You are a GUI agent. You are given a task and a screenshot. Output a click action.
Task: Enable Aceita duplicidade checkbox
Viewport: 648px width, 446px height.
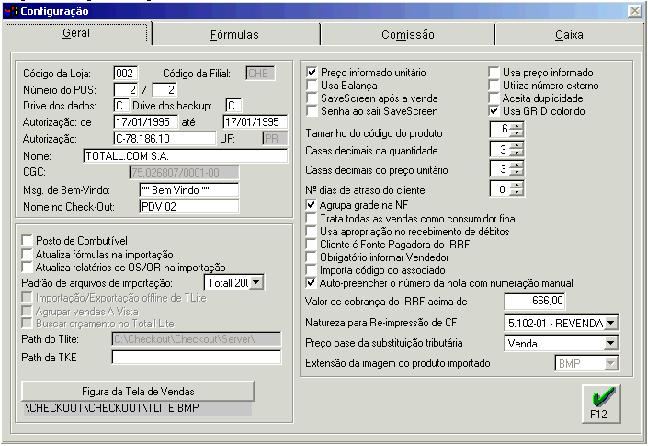pyautogui.click(x=493, y=98)
